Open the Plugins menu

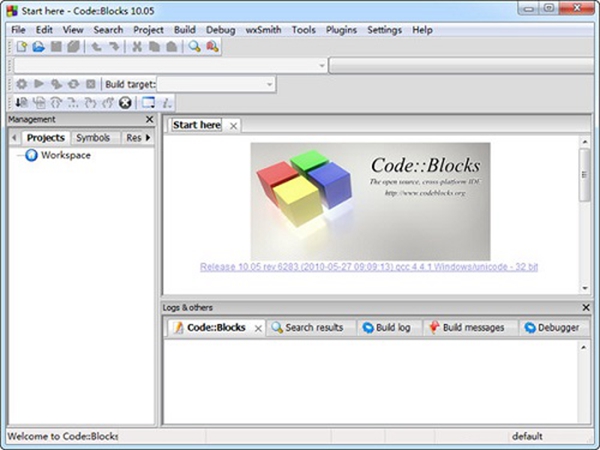click(x=341, y=30)
